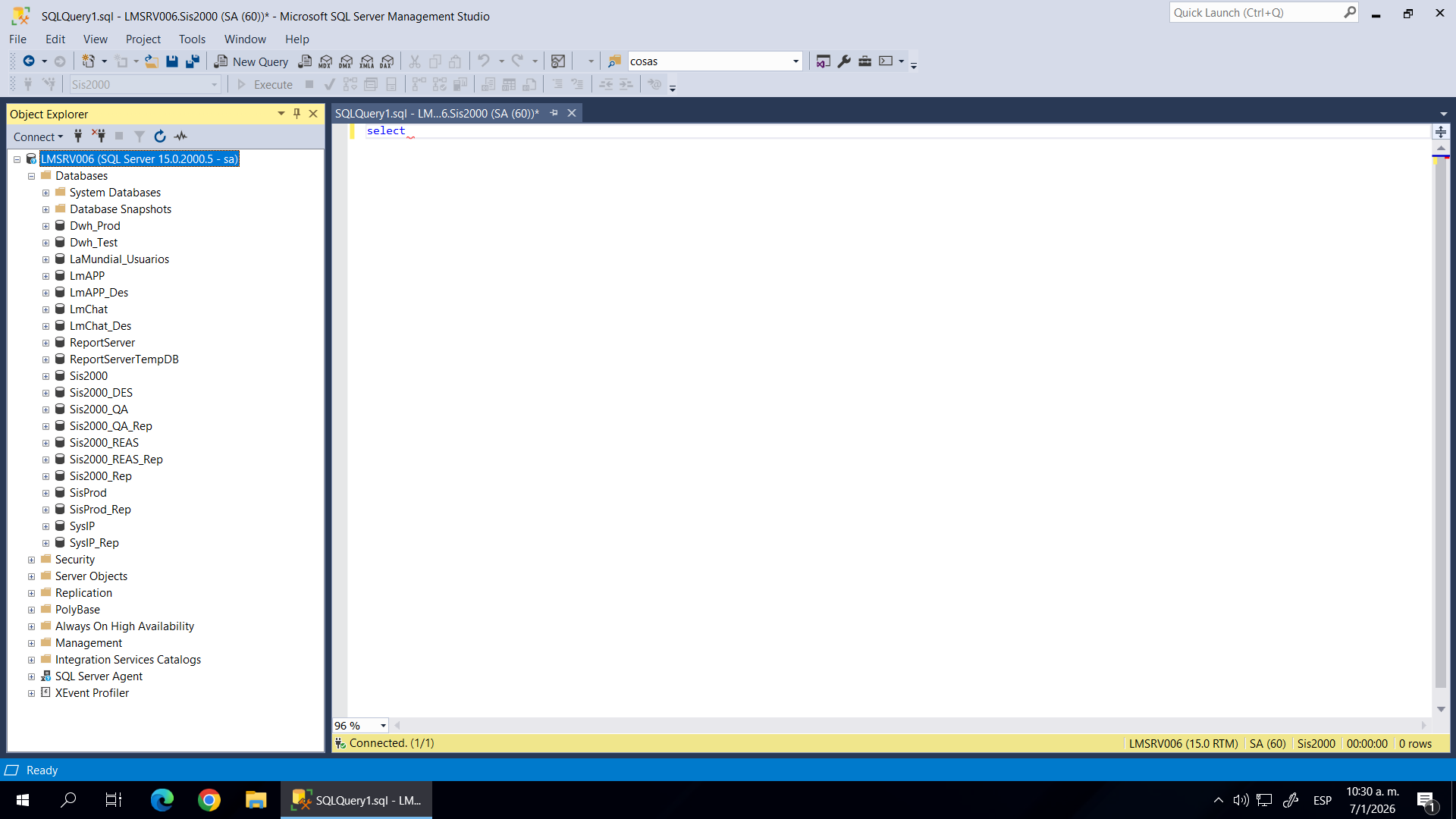Click the Properties wrench icon in toolbar
Image resolution: width=1456 pixels, height=819 pixels.
click(844, 61)
